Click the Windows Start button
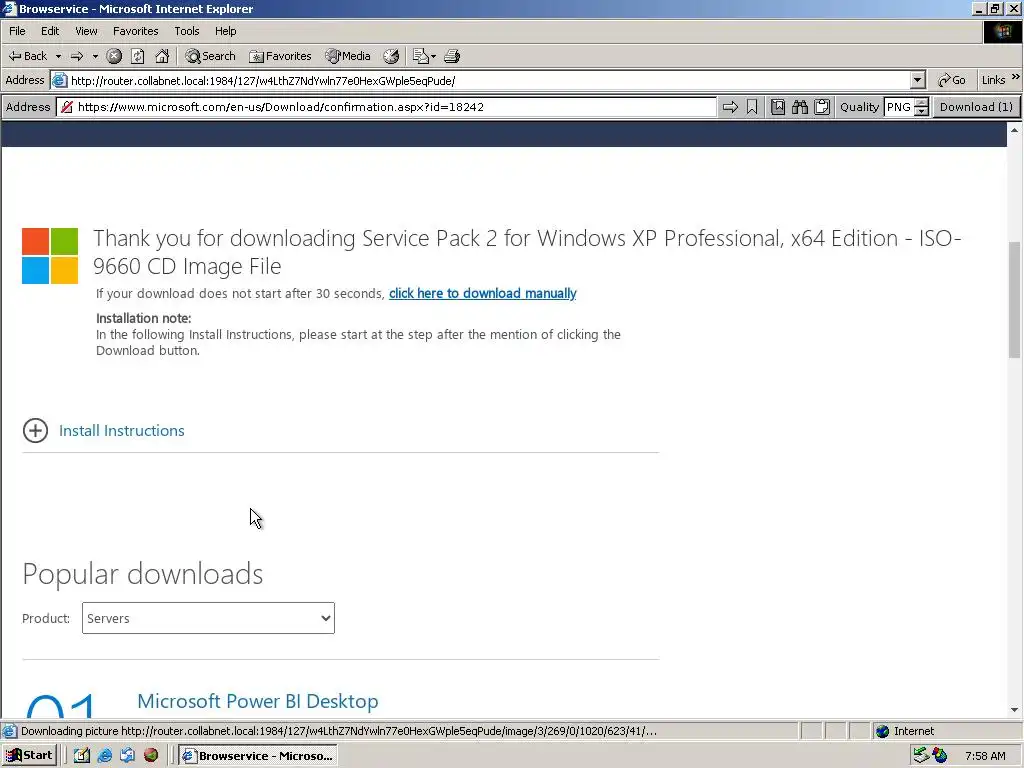This screenshot has height=768, width=1024. pos(29,756)
